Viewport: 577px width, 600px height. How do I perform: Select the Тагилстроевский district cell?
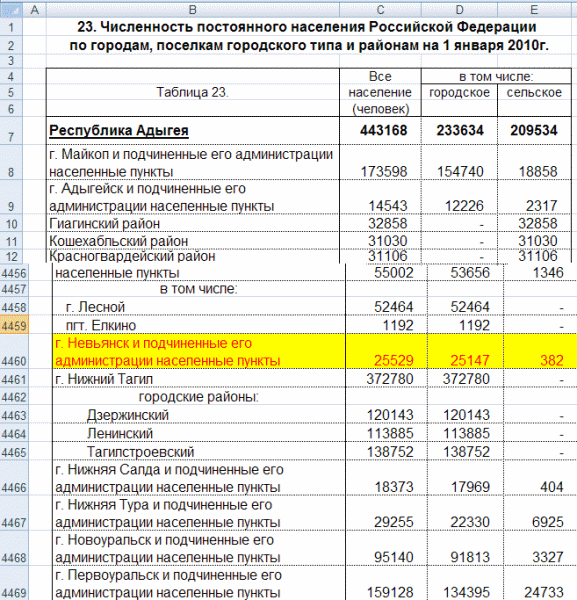pos(199,452)
